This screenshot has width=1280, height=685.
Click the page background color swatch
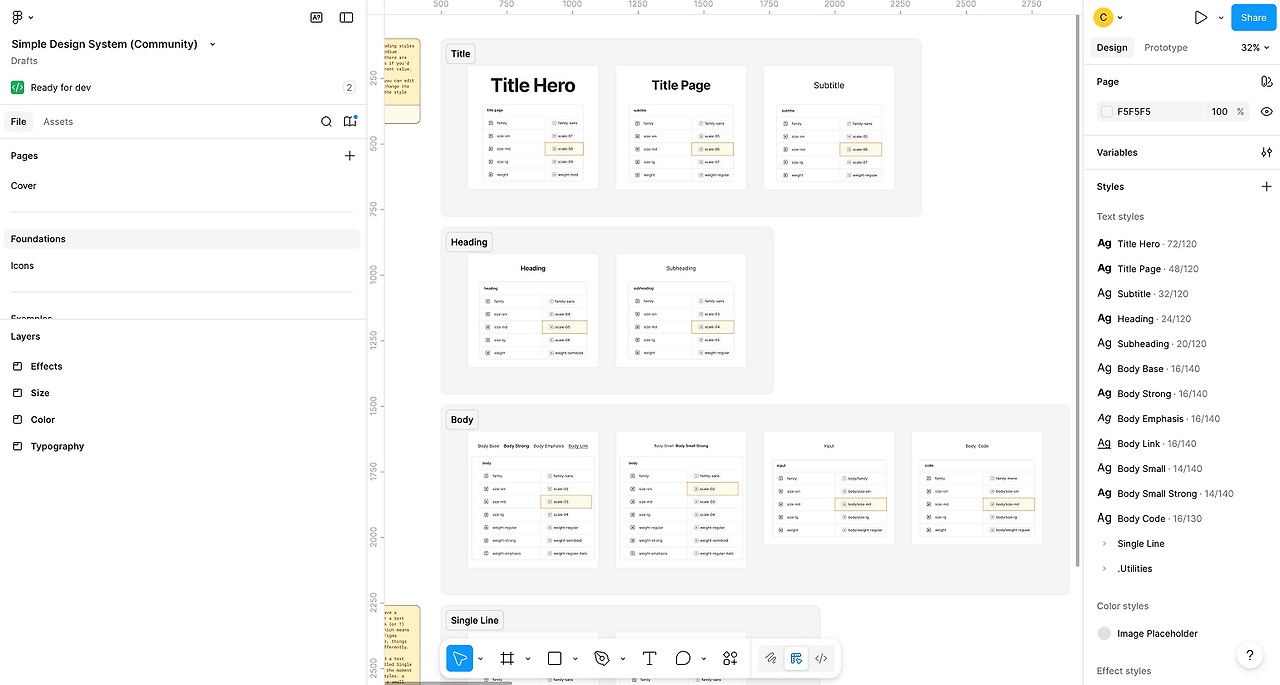click(1106, 111)
